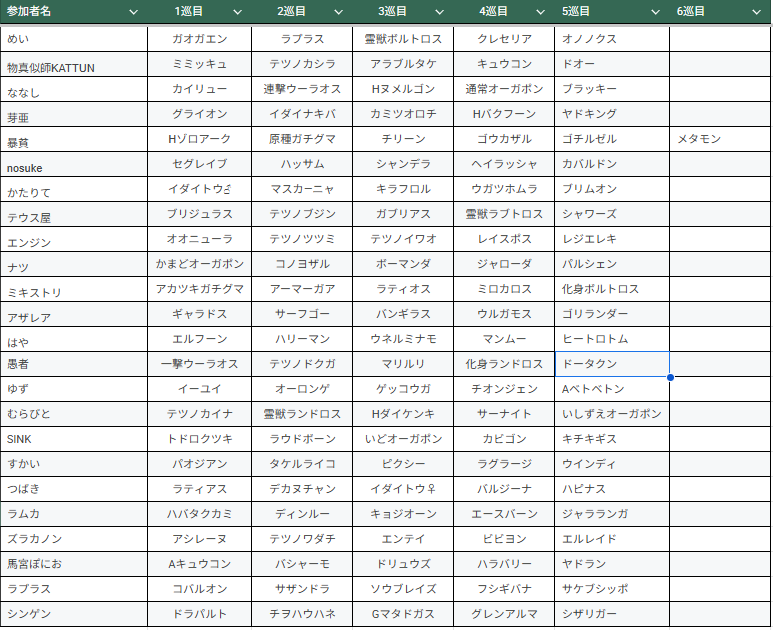This screenshot has width=773, height=630.
Task: Select the participant cell nosuke
Action: coord(74,164)
